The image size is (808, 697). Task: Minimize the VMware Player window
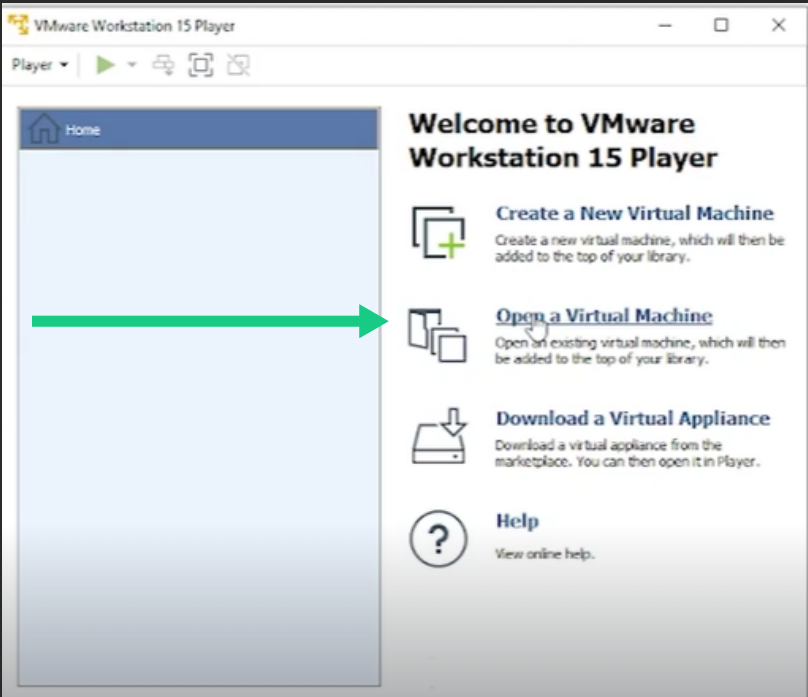(665, 25)
